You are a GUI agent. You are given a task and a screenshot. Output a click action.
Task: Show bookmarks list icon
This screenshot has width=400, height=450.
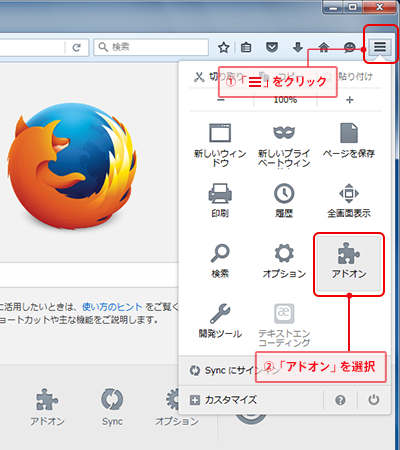click(246, 48)
